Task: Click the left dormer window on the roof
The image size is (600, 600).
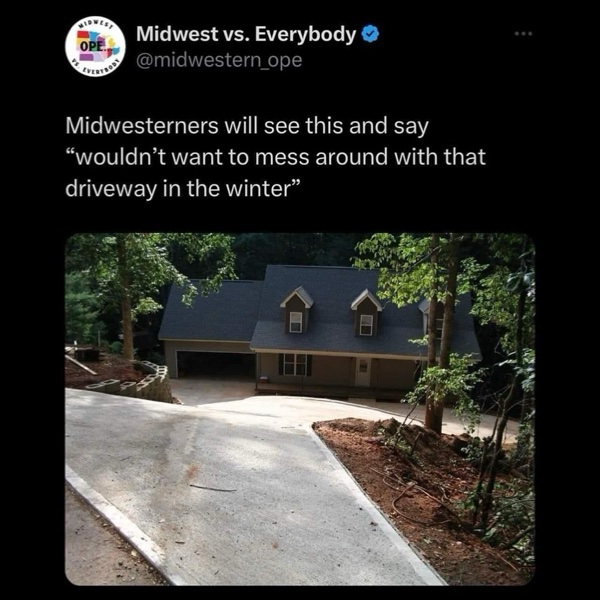Action: [x=296, y=322]
